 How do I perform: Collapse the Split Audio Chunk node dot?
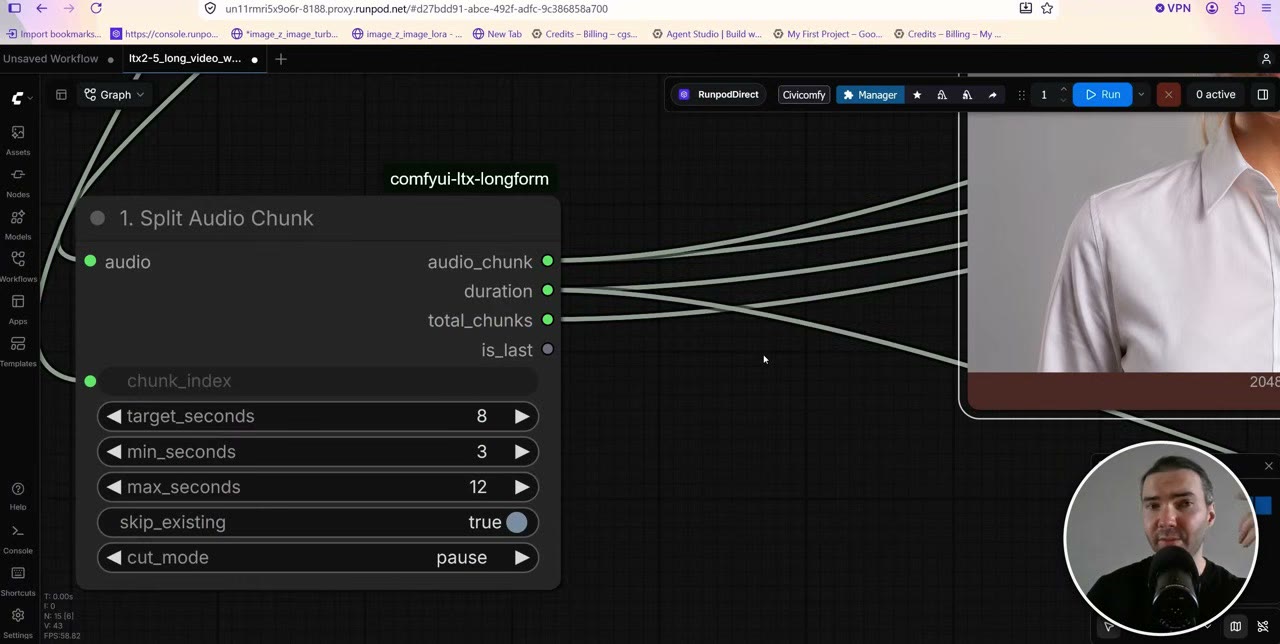97,218
